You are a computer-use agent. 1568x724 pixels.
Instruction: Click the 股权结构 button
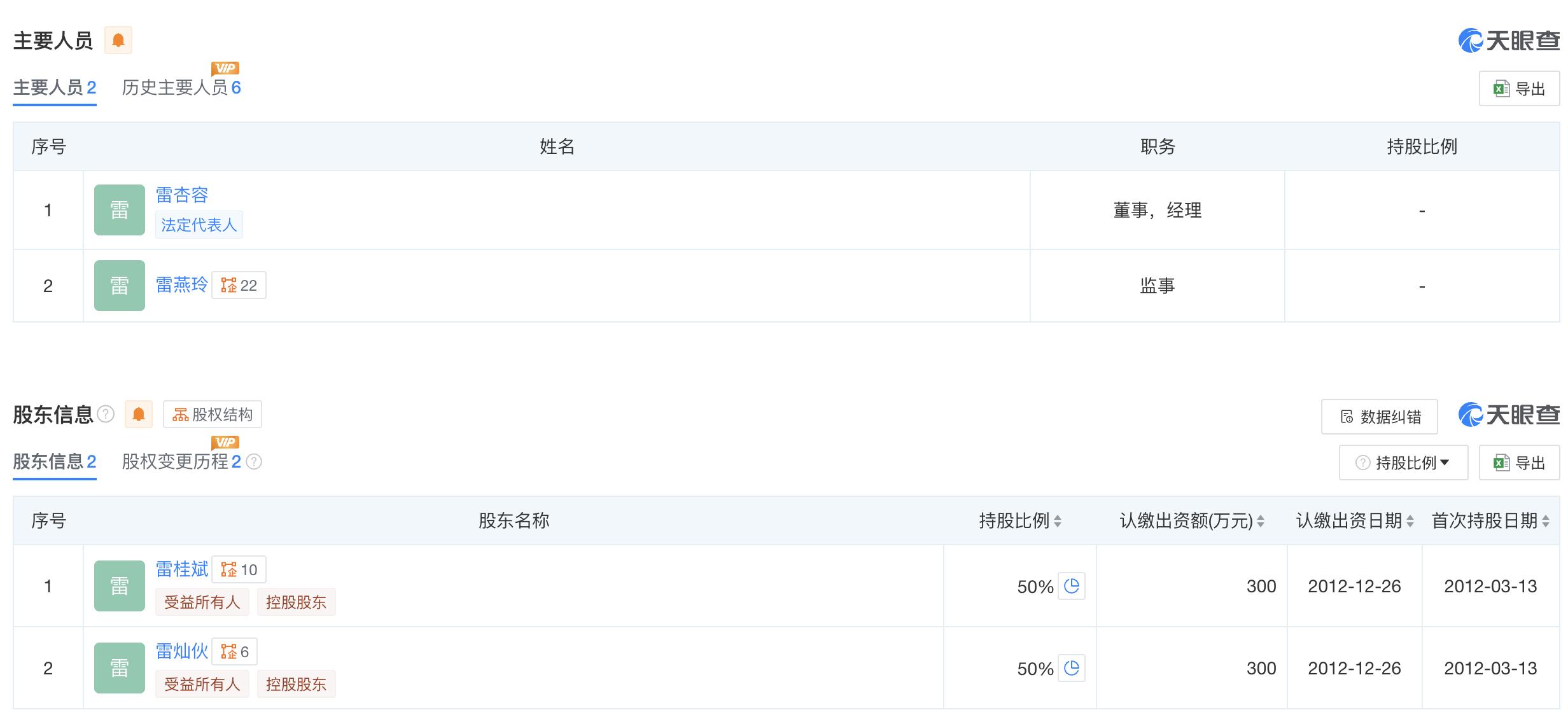(x=213, y=415)
